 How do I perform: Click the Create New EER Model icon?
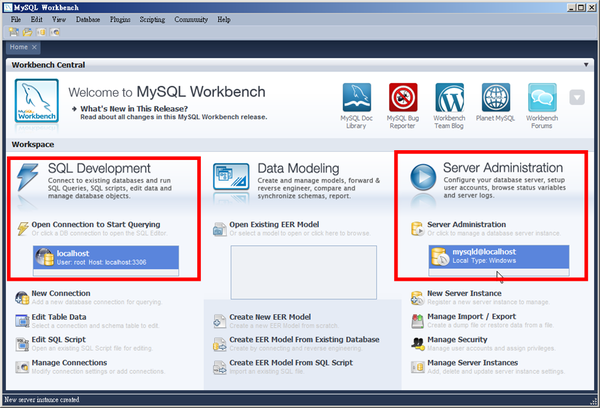[x=220, y=321]
